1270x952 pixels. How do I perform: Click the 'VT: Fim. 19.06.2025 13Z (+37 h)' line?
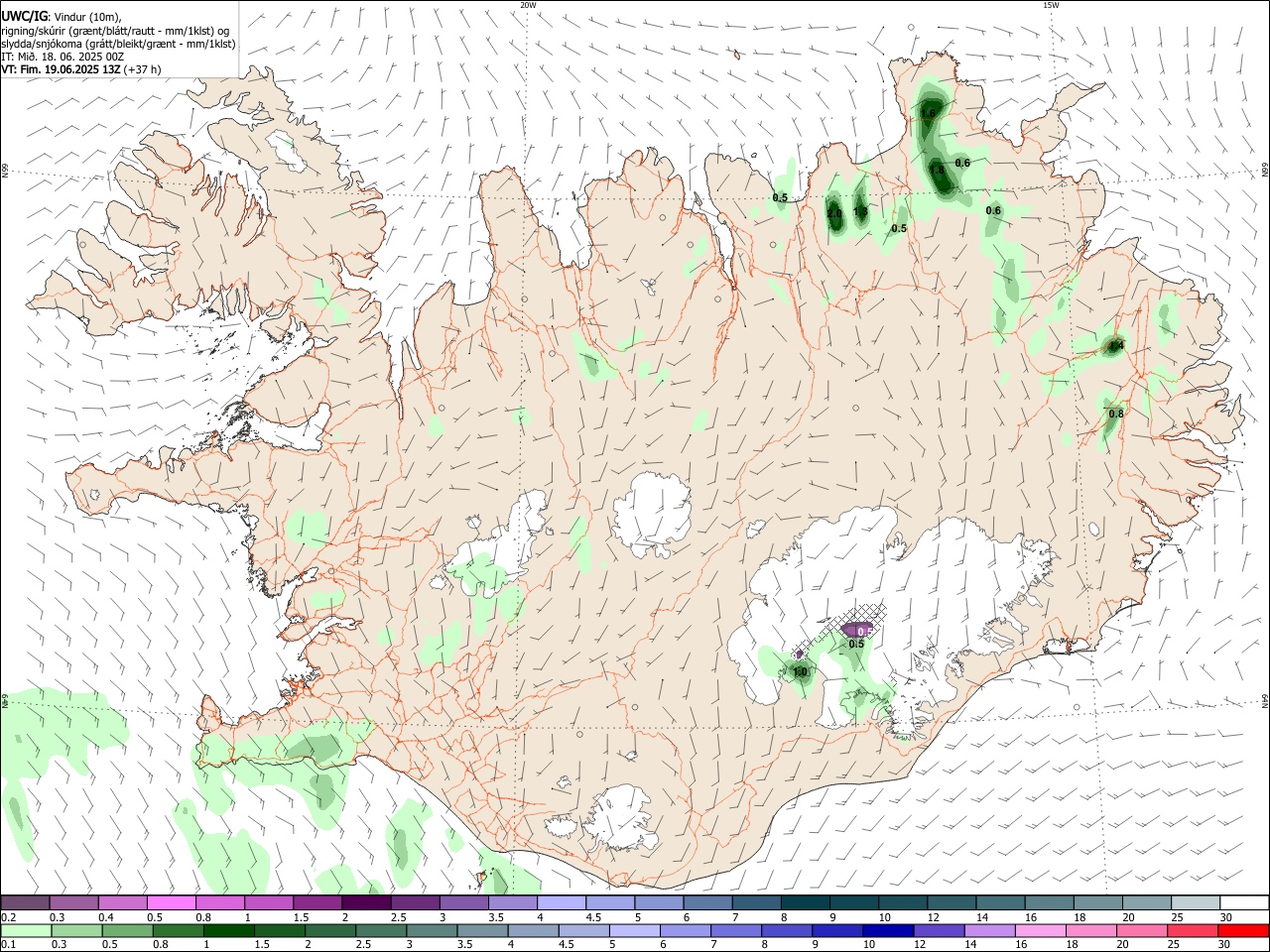coord(81,69)
